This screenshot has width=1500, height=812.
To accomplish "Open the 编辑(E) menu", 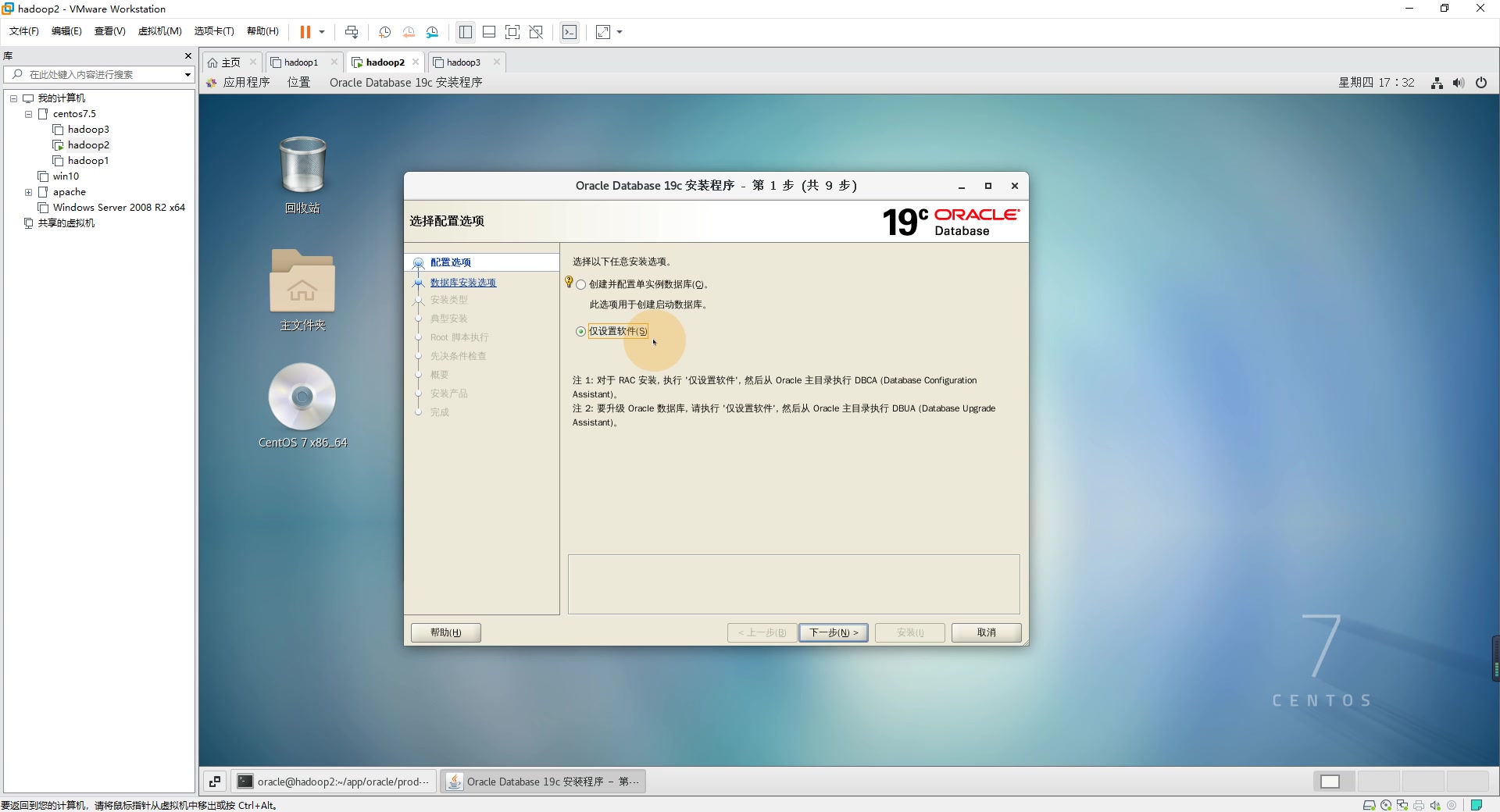I will [66, 31].
